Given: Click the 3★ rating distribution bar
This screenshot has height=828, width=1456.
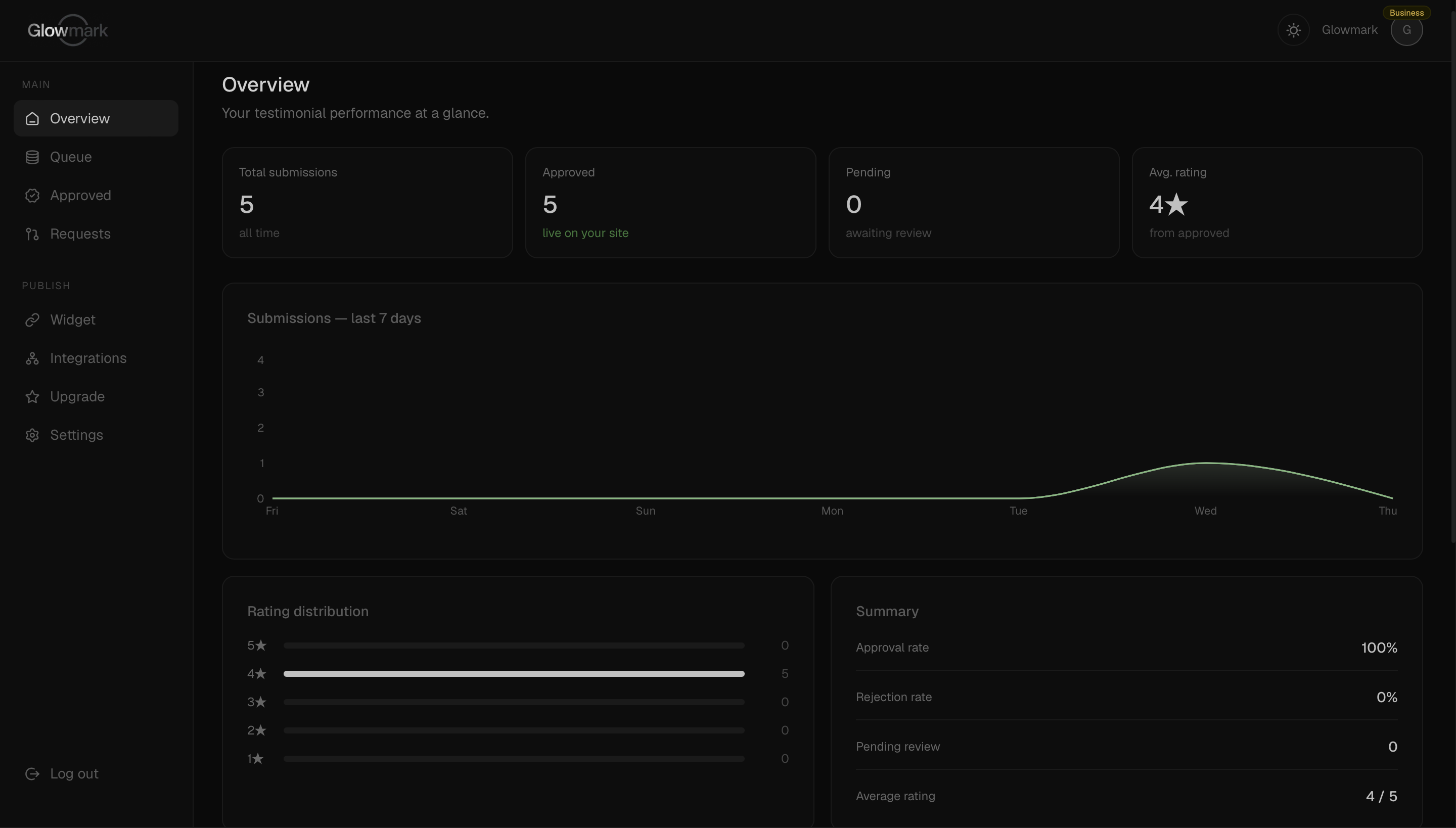Looking at the screenshot, I should [514, 702].
